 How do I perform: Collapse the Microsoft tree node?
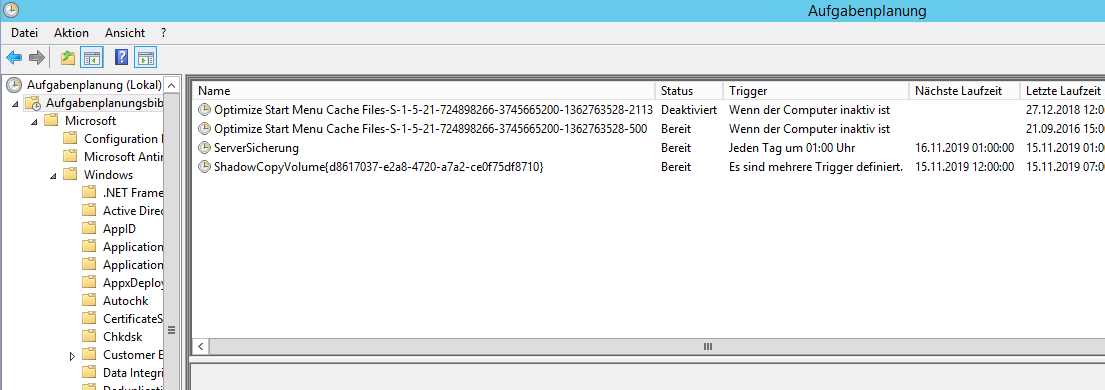coord(35,121)
